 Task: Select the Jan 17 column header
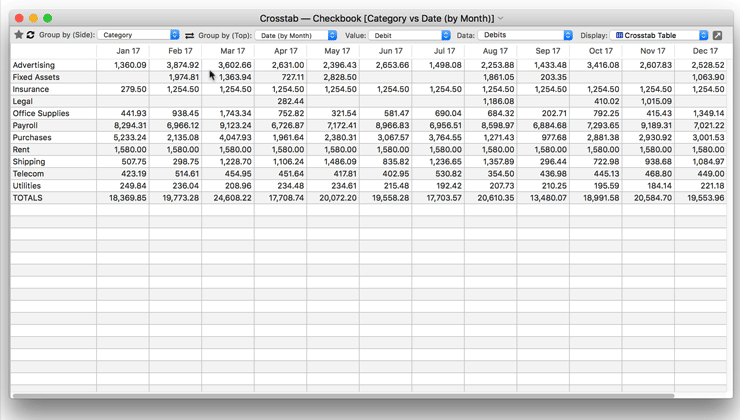(x=128, y=51)
